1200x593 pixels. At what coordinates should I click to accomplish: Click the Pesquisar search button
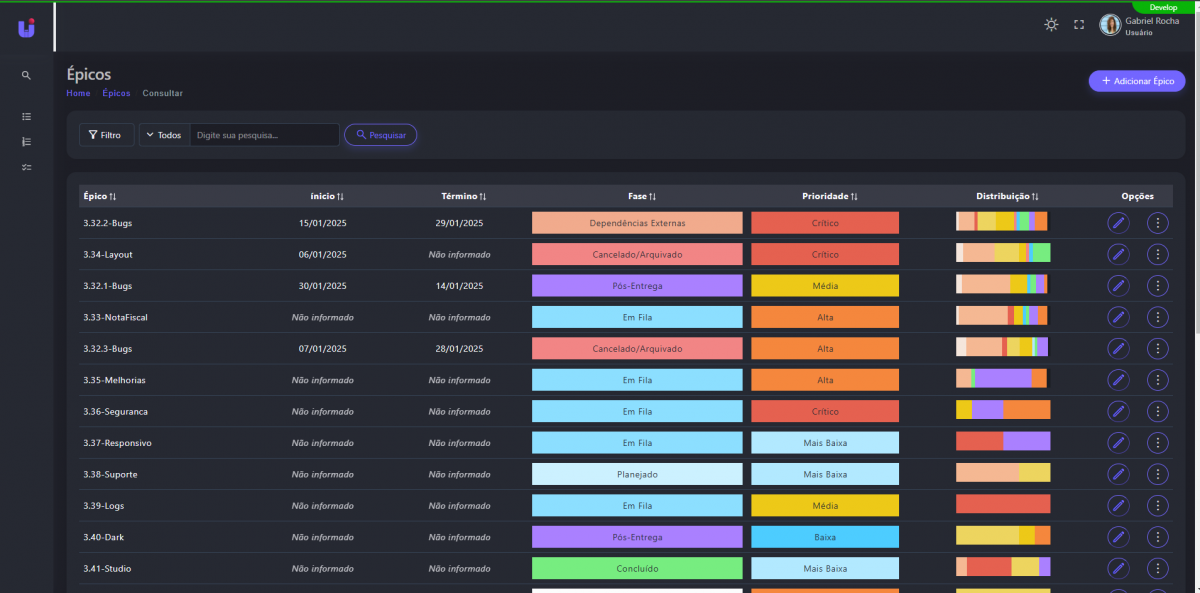(381, 135)
